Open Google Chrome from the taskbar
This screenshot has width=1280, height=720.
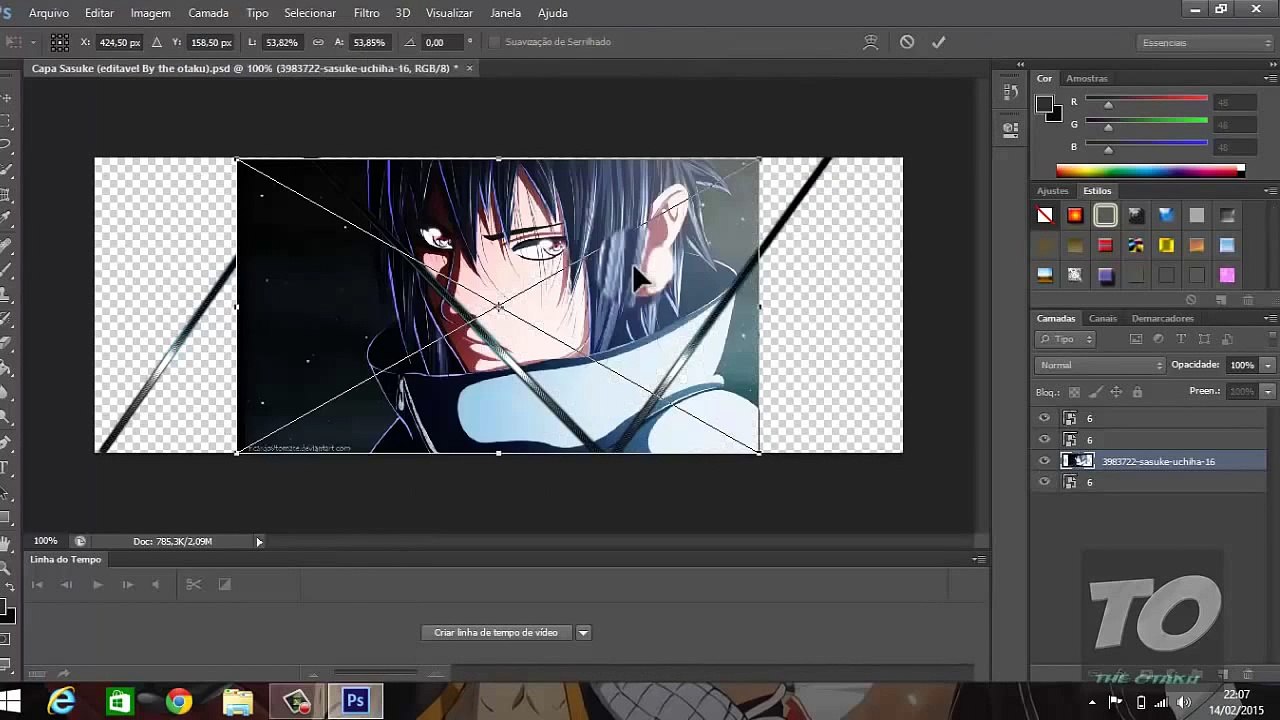coord(179,702)
